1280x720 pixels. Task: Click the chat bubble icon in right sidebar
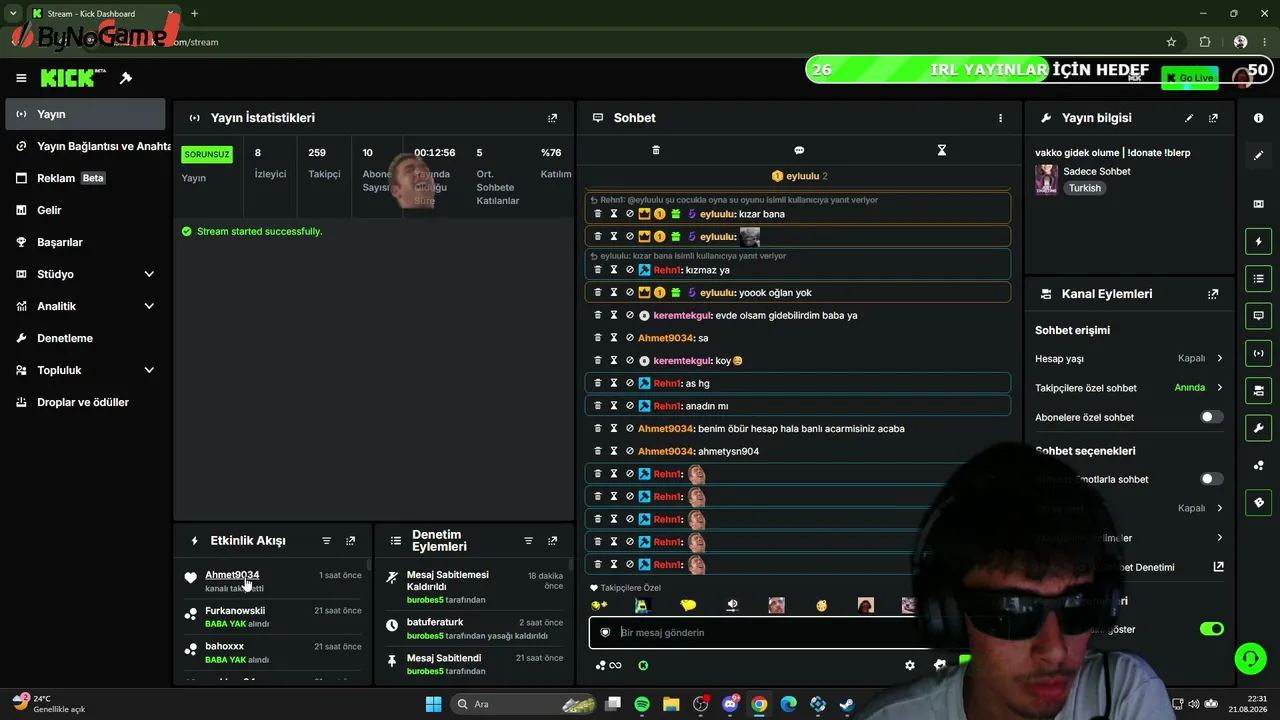pos(1259,315)
